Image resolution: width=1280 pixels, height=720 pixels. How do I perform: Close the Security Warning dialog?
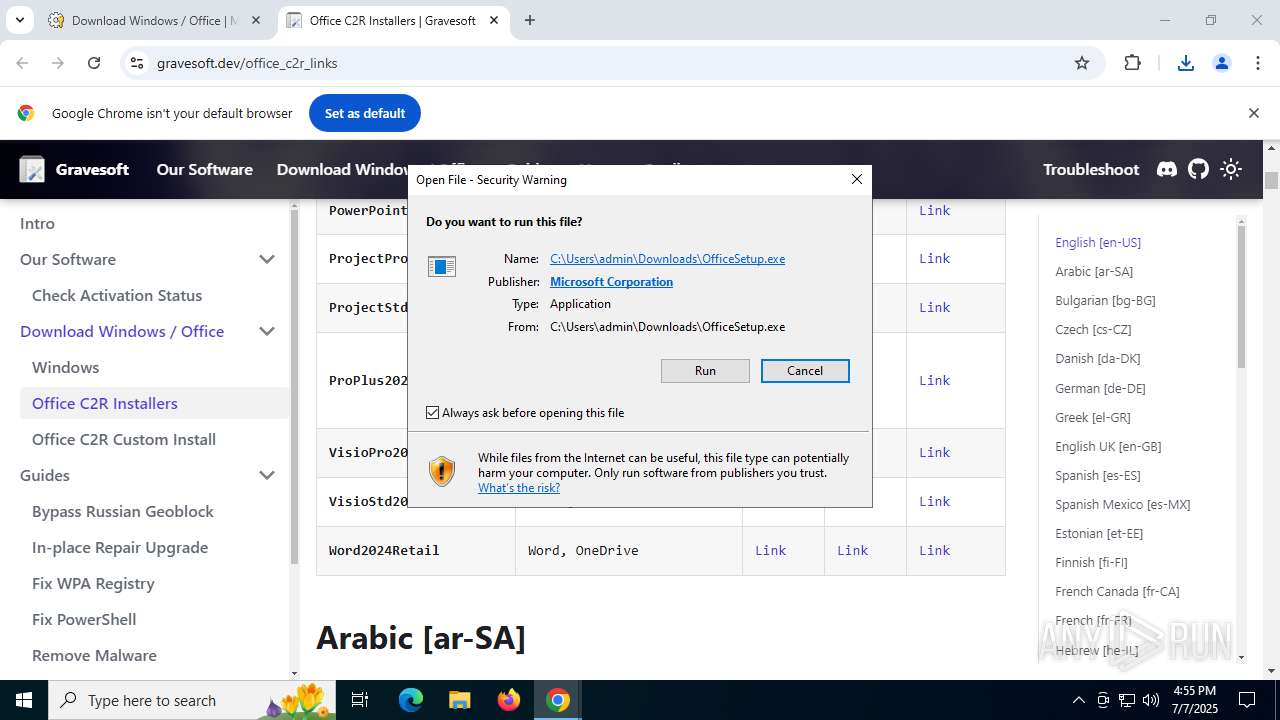click(856, 179)
